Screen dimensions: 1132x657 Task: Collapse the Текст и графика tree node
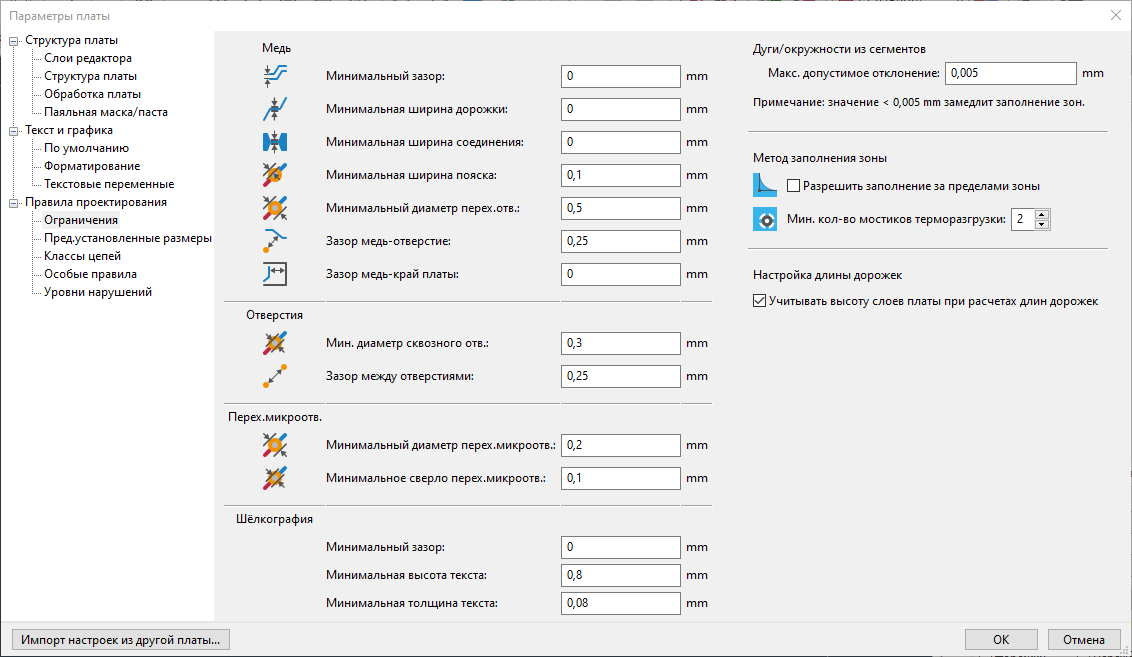[x=13, y=131]
